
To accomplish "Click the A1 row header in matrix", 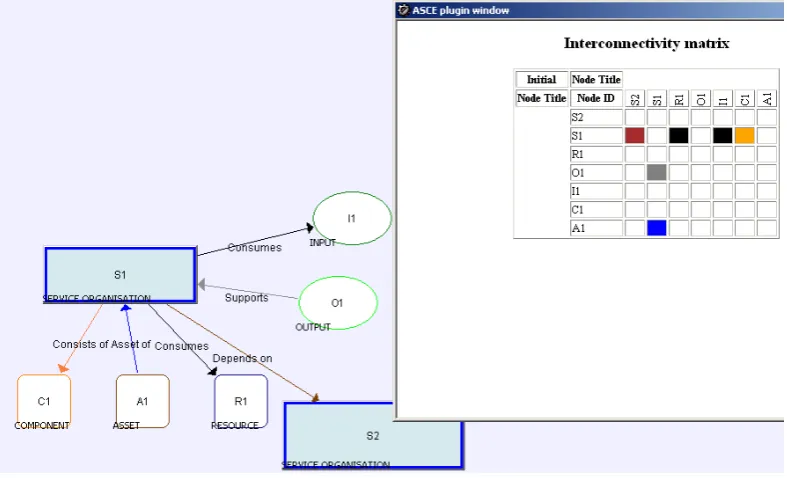I will point(596,228).
